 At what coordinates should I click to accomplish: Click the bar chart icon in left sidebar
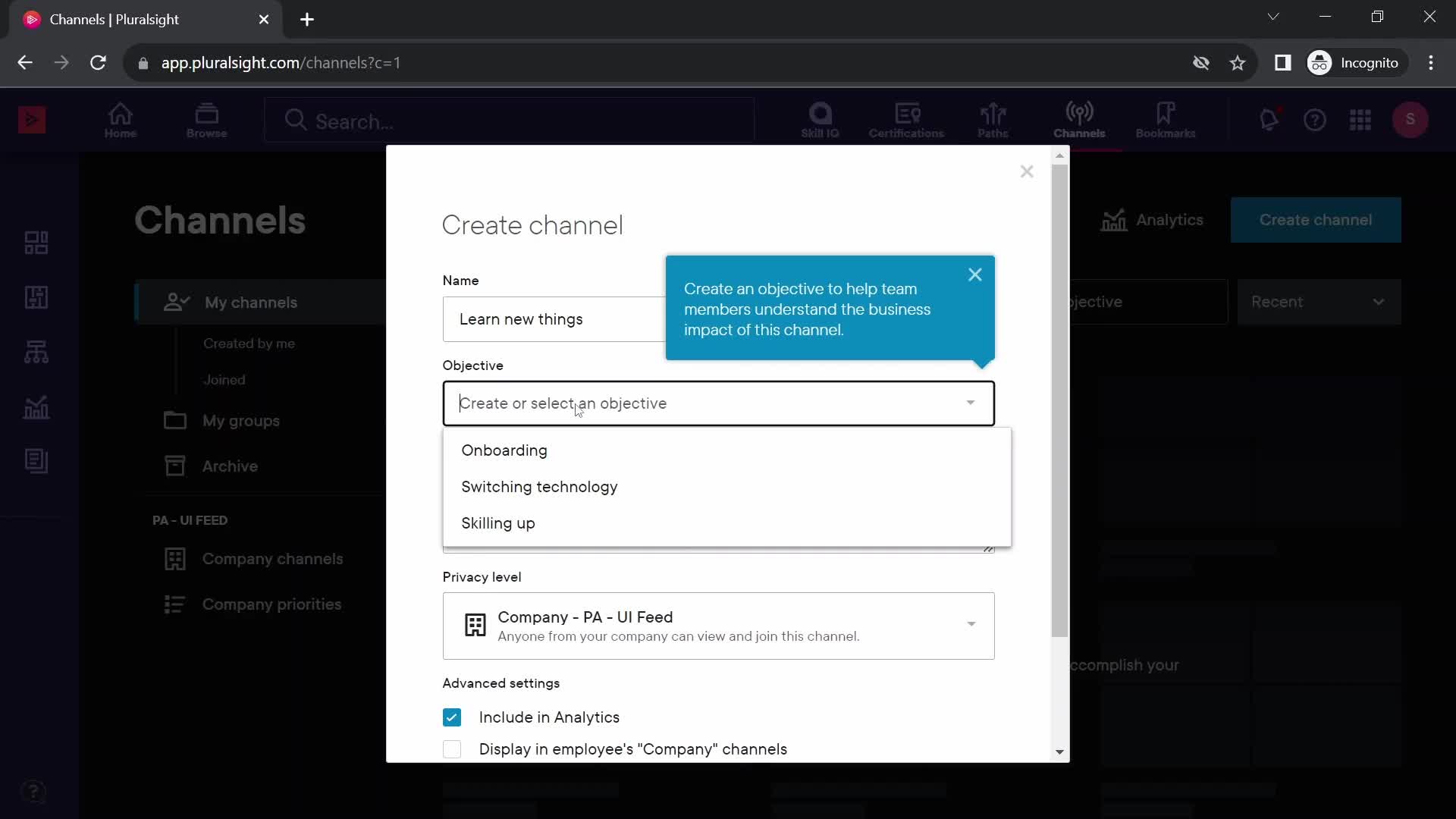(36, 407)
